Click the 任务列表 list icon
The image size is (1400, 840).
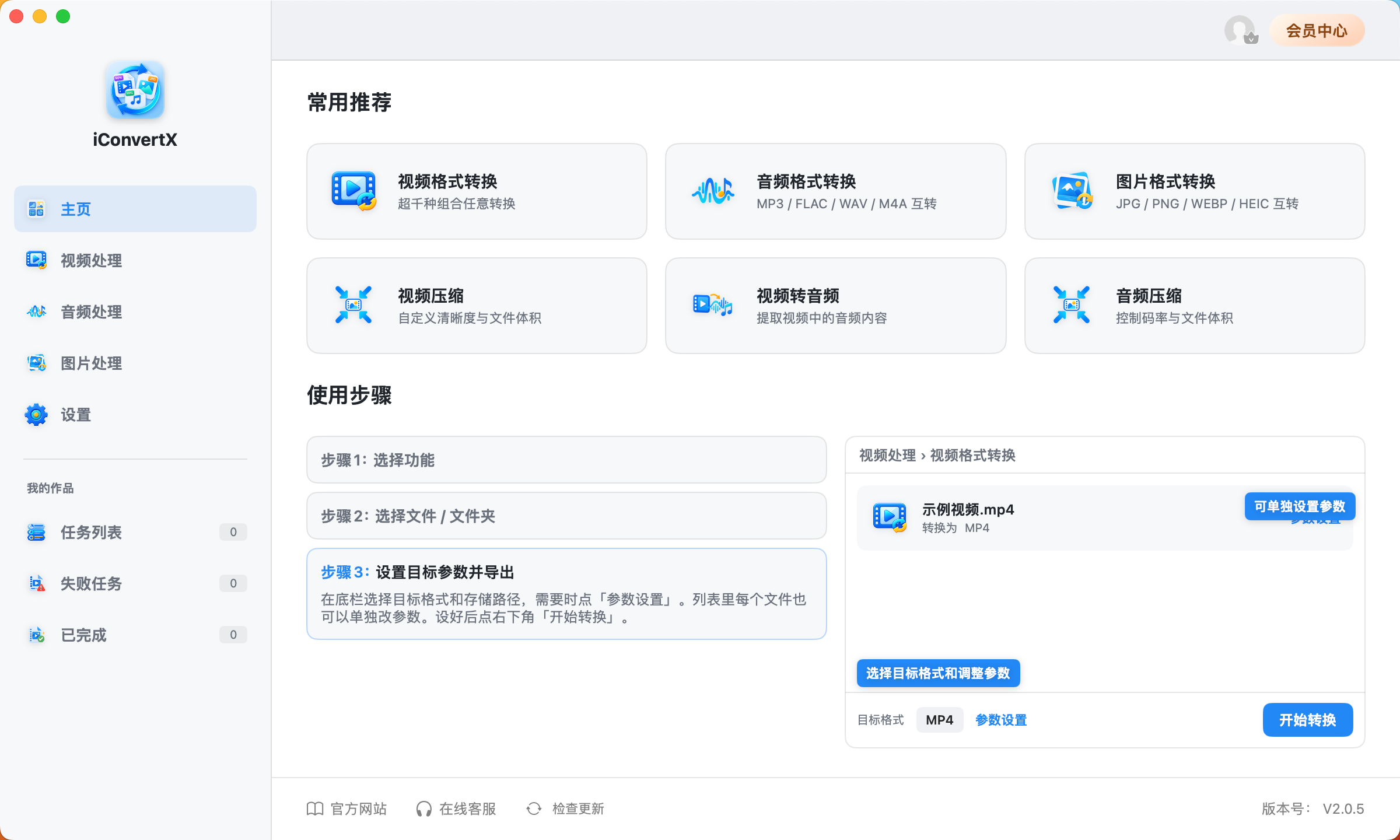(36, 532)
